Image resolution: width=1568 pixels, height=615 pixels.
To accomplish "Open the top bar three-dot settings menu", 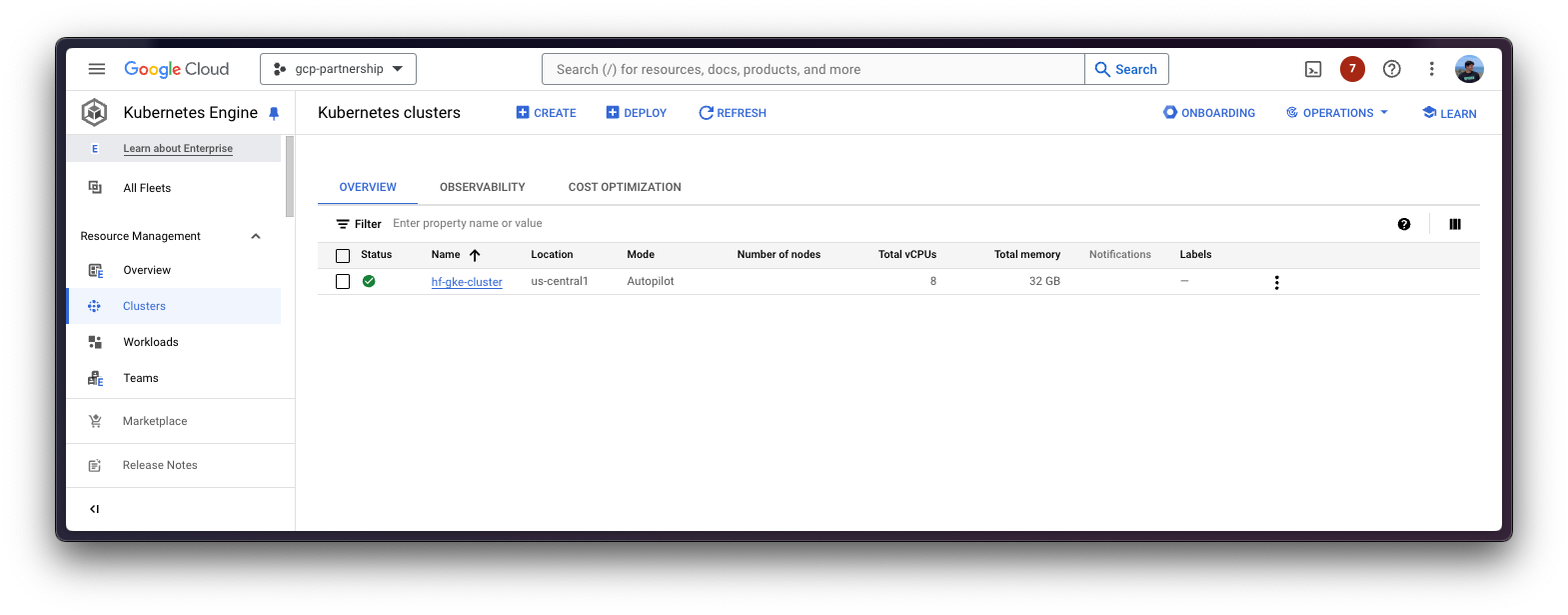I will [1431, 69].
